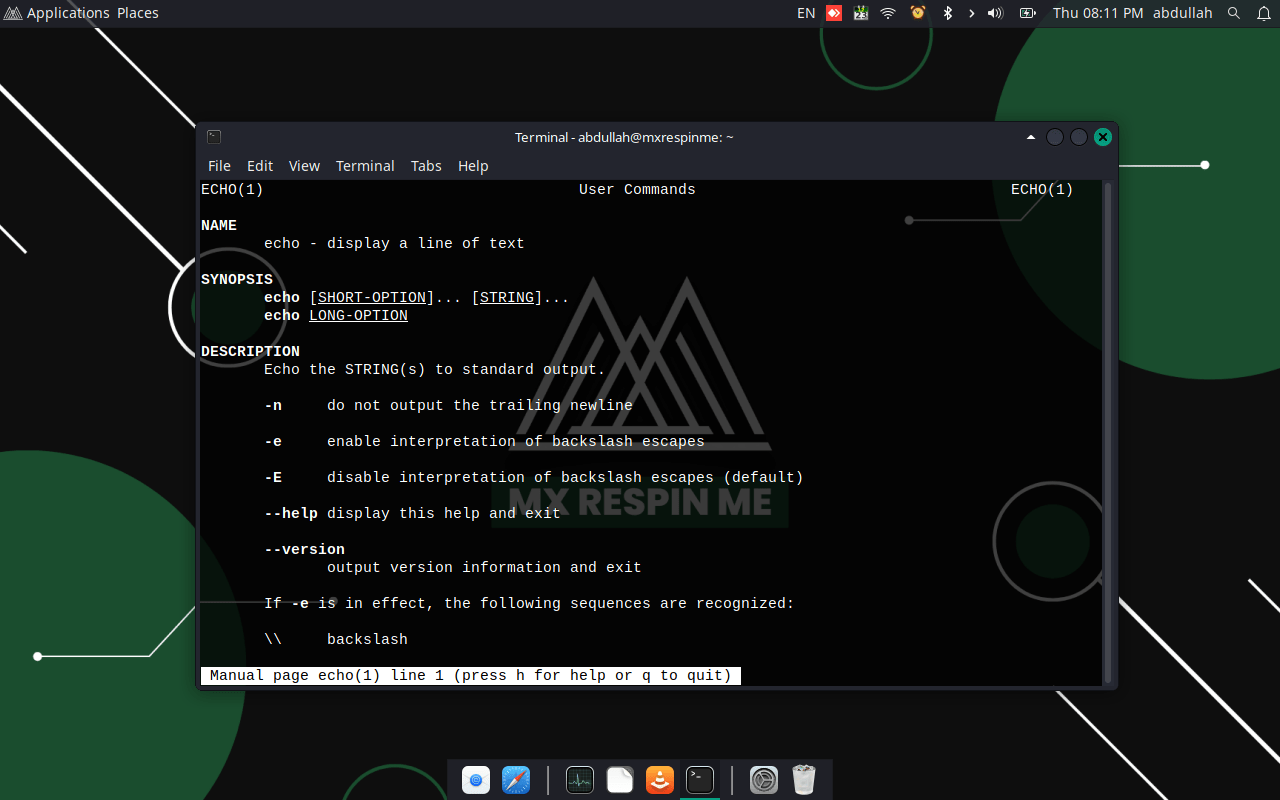Open the Help menu in Terminal
The image size is (1280, 800).
473,166
